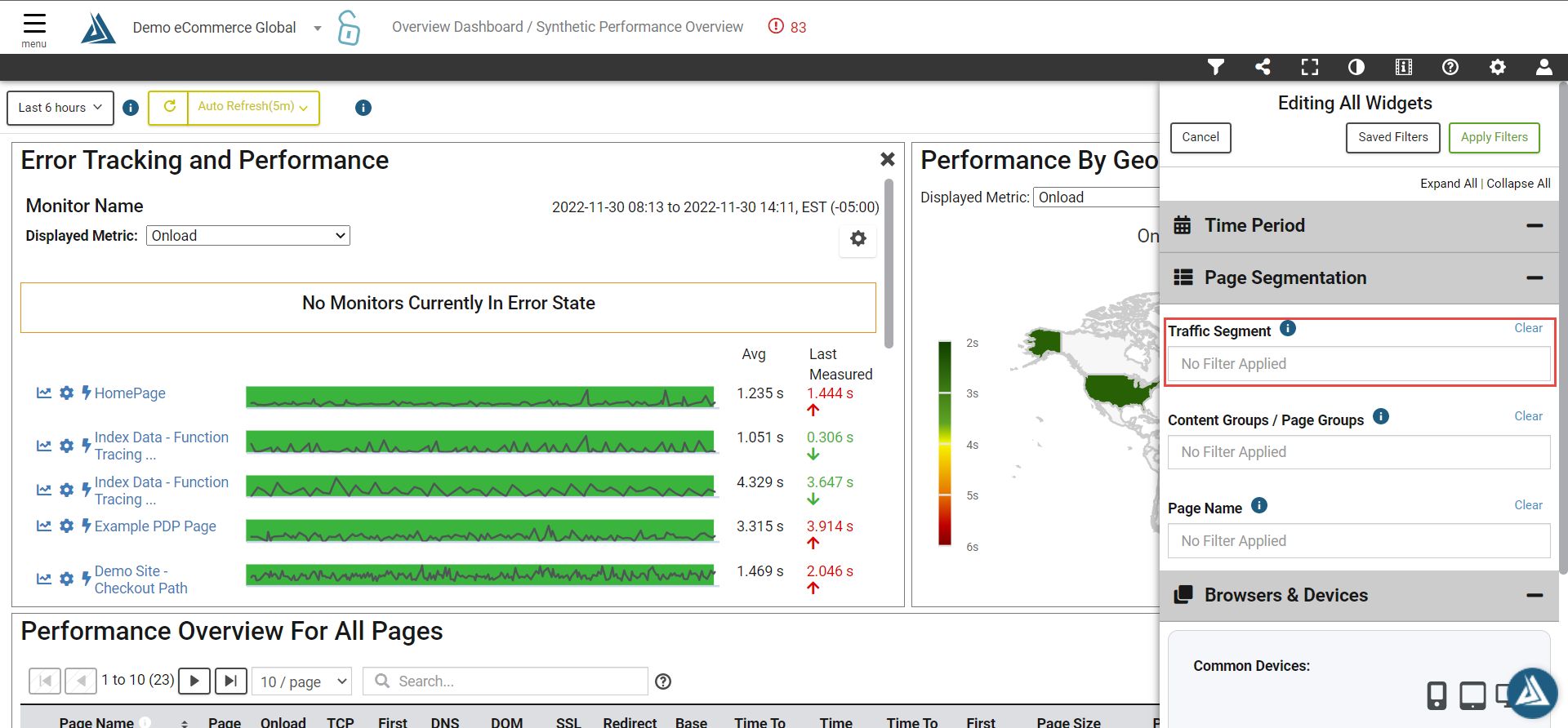
Task: Open the Demo Site - Checkout Path link
Action: pyautogui.click(x=141, y=579)
